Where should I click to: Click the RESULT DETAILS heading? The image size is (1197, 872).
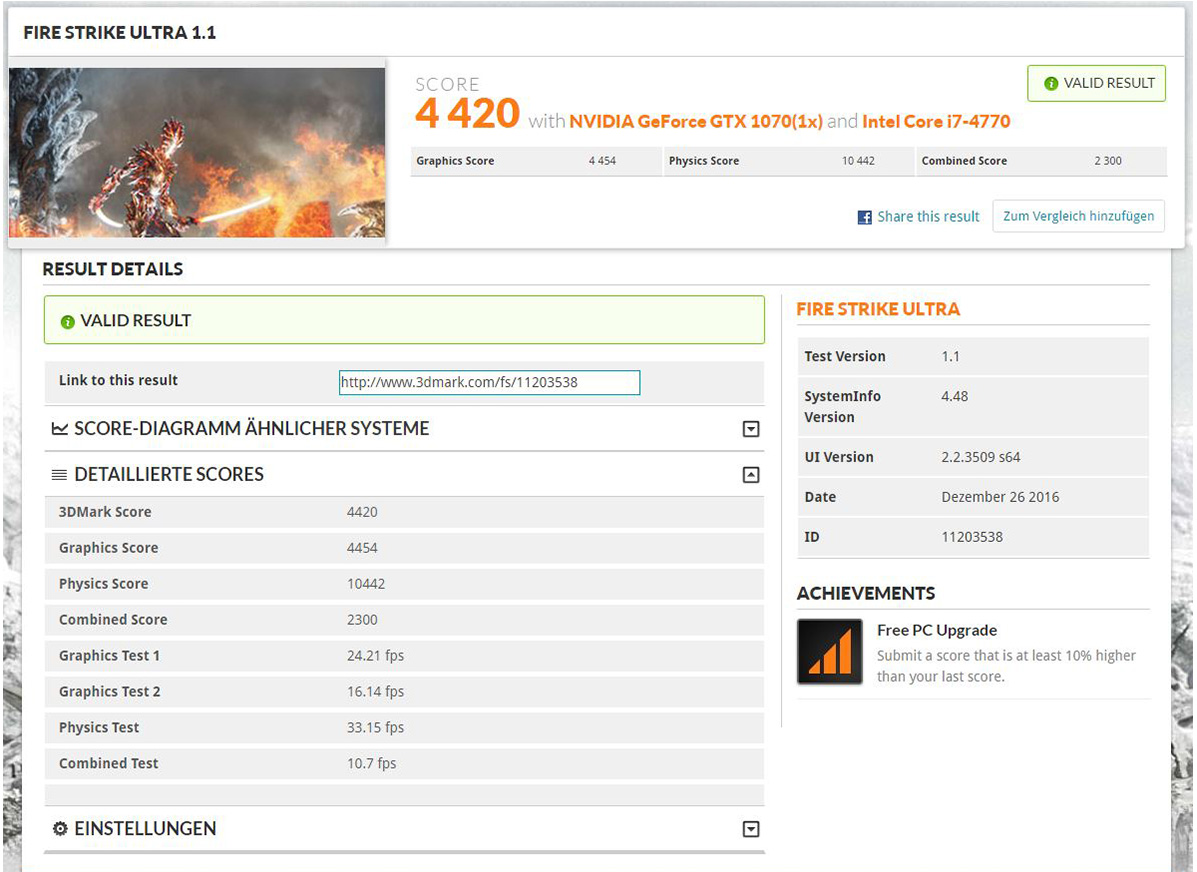click(x=113, y=270)
